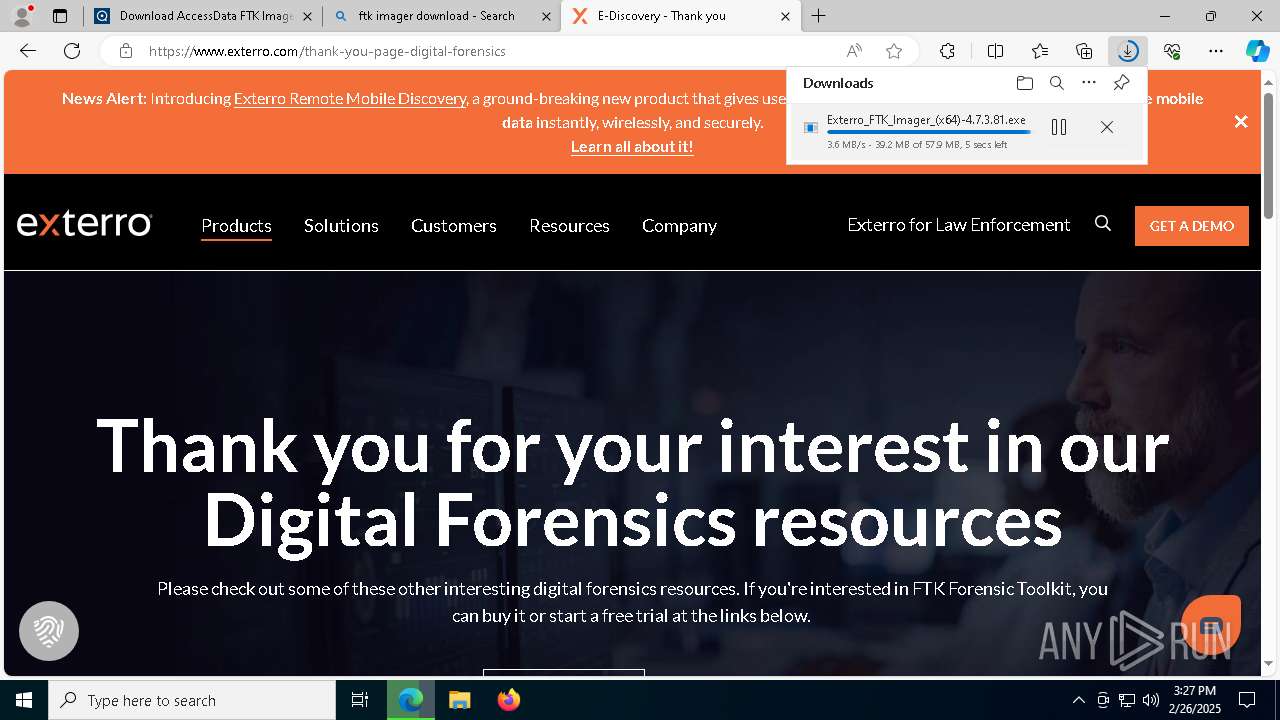The width and height of the screenshot is (1280, 720).
Task: Open the volume control icon
Action: pyautogui.click(x=1150, y=700)
